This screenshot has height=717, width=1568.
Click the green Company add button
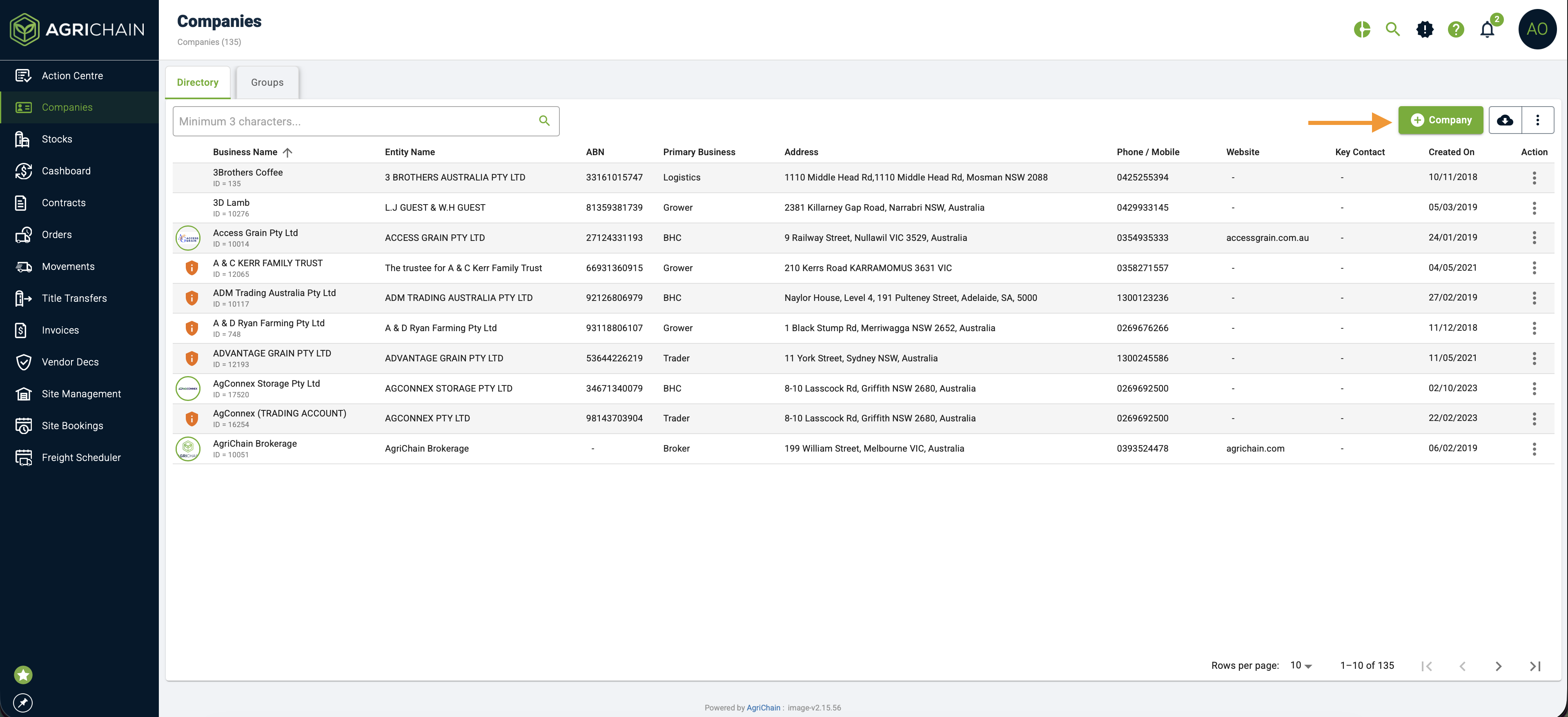(x=1441, y=120)
